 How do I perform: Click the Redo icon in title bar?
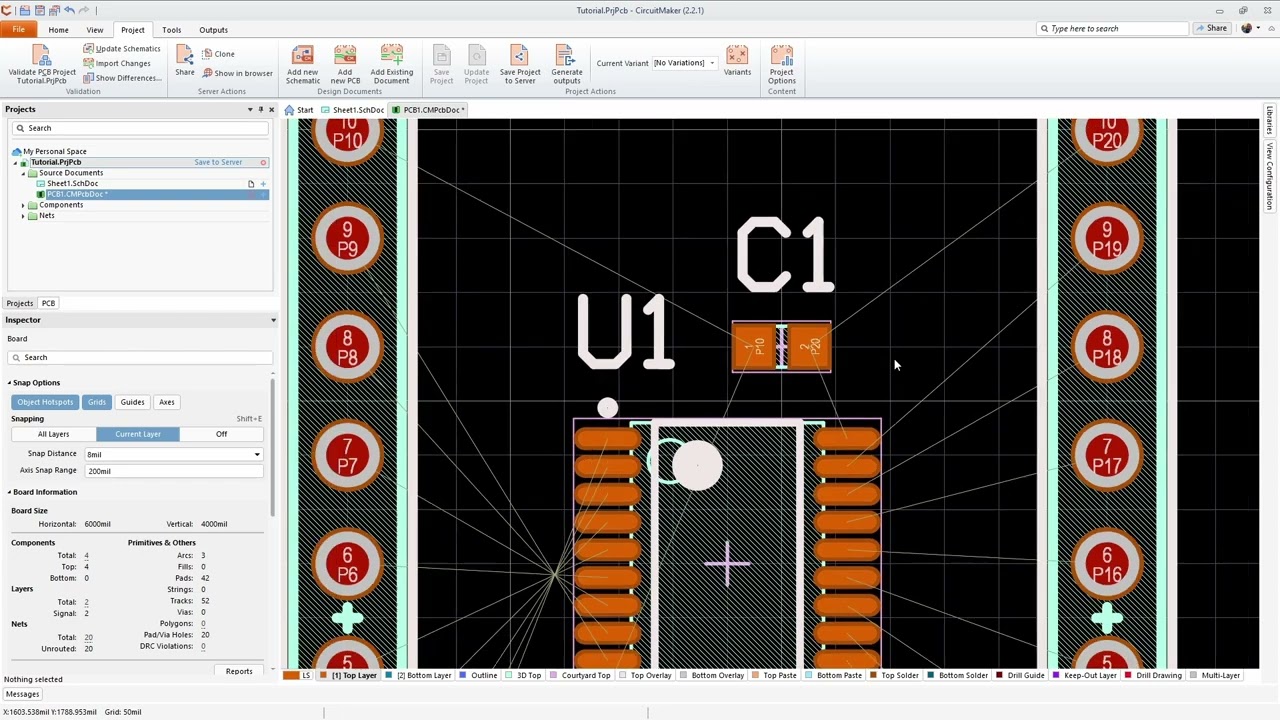(x=84, y=10)
